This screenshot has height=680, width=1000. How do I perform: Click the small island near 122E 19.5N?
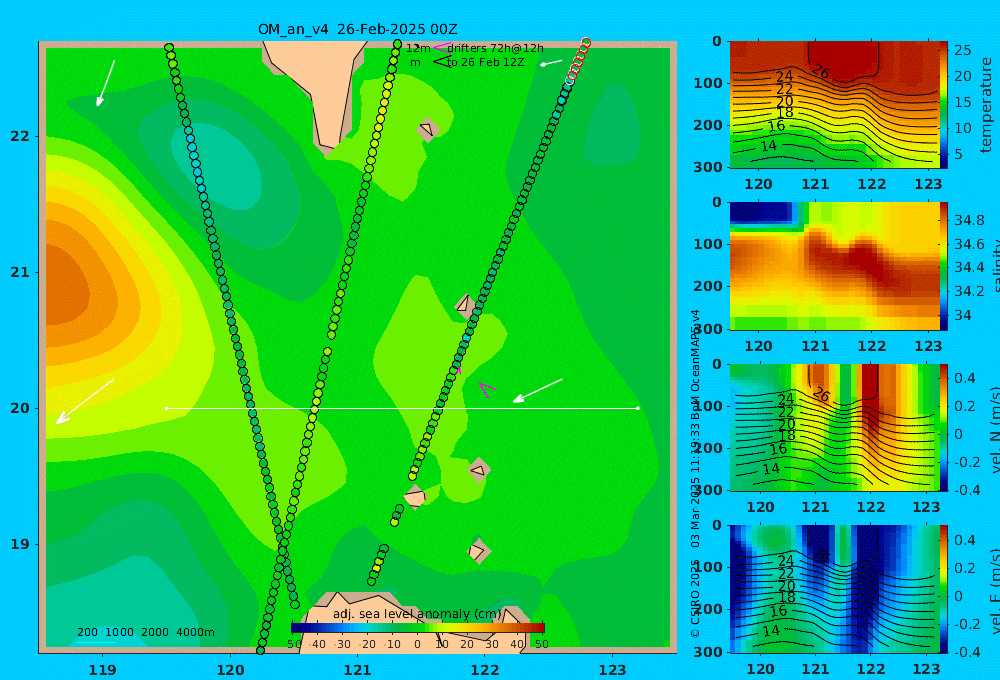478,470
